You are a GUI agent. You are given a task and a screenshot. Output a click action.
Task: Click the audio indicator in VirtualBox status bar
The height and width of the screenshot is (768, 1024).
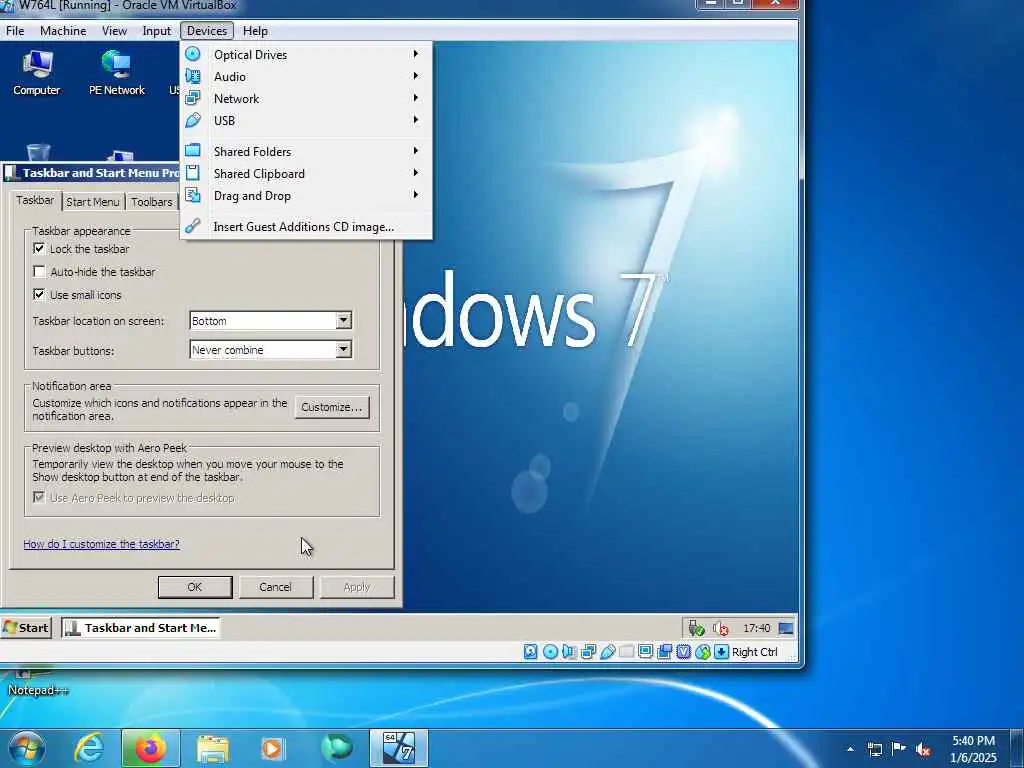coord(569,651)
